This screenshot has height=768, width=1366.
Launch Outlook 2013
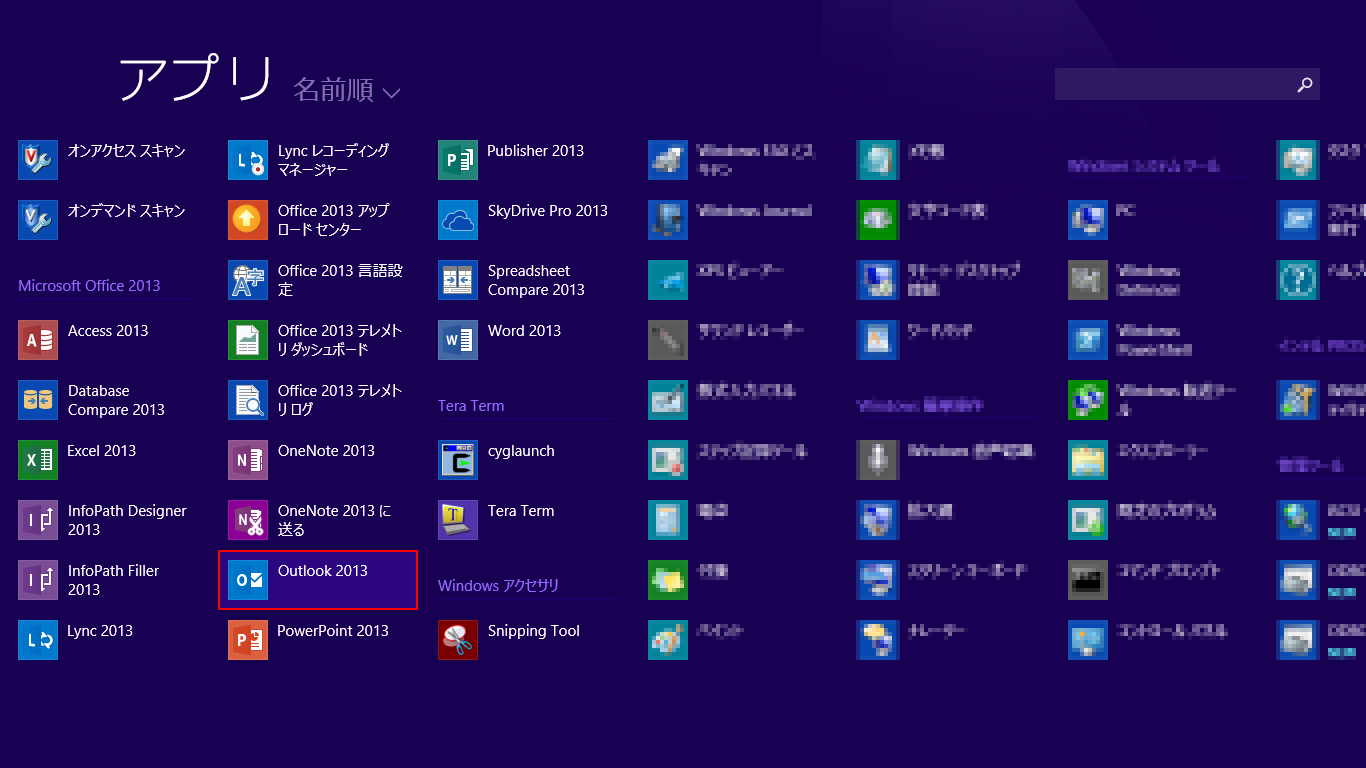pyautogui.click(x=319, y=580)
